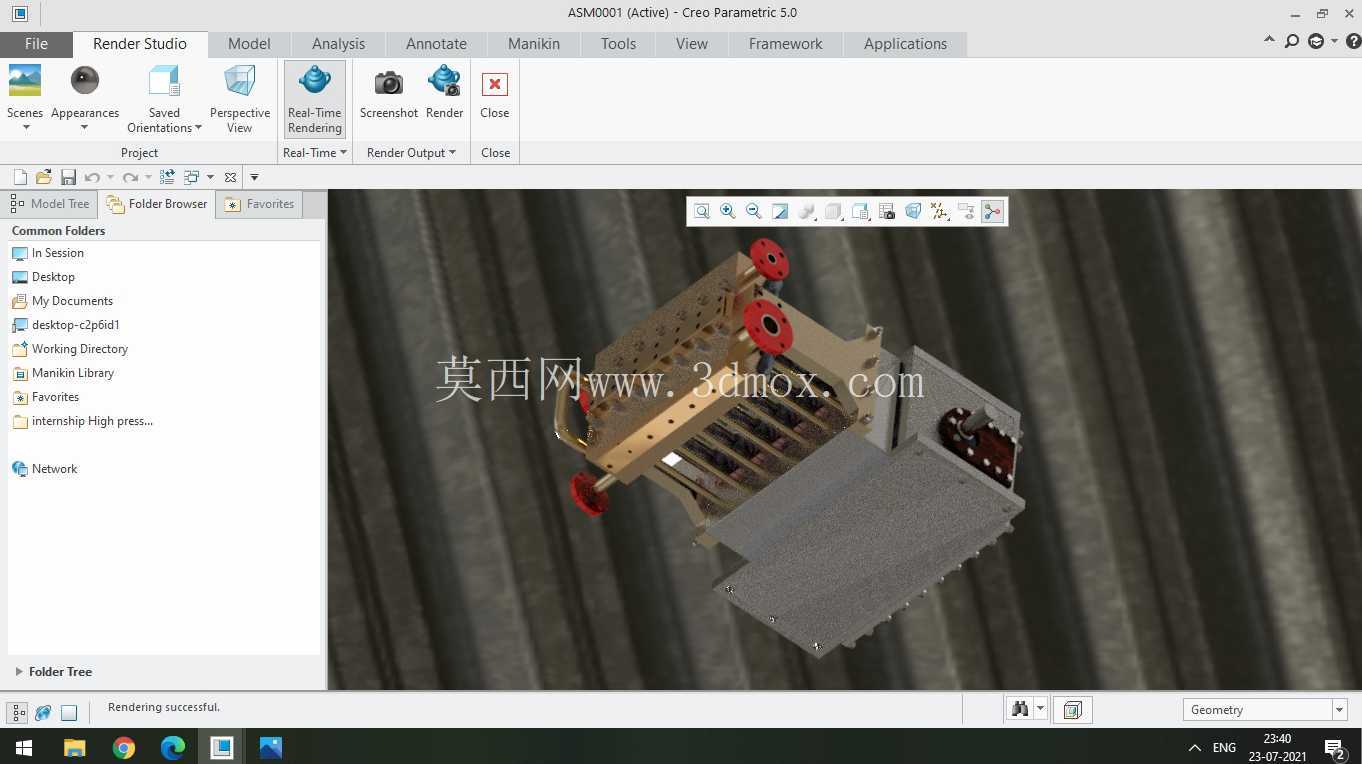The image size is (1362, 764).
Task: Open the Scenes gallery icon
Action: click(25, 81)
